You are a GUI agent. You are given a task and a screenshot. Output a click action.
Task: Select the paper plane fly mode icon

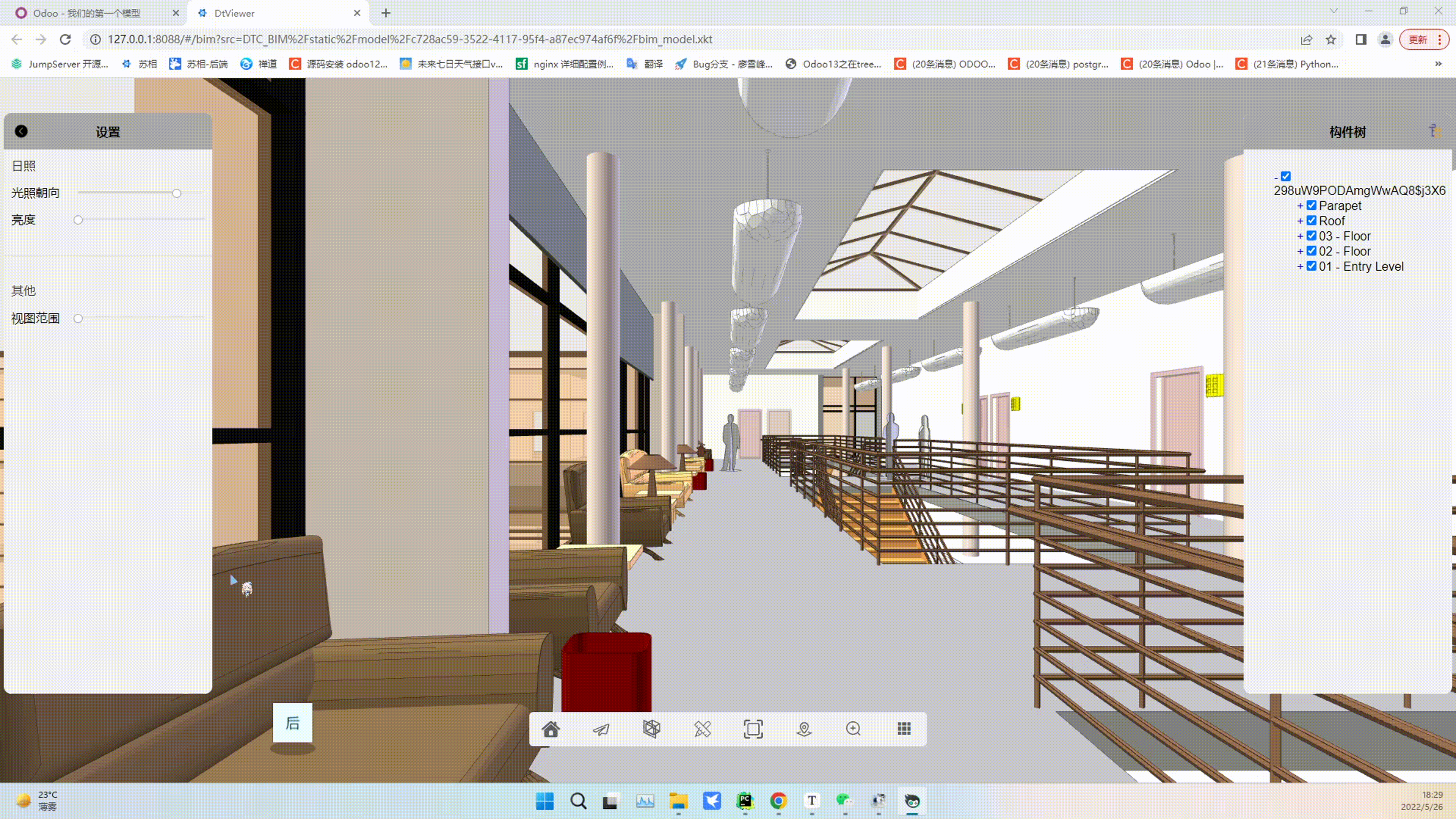(x=601, y=729)
